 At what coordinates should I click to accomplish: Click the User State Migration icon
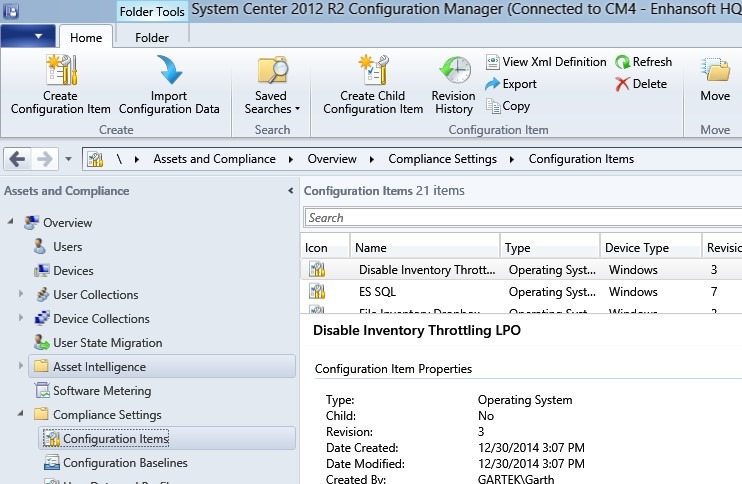(x=42, y=343)
